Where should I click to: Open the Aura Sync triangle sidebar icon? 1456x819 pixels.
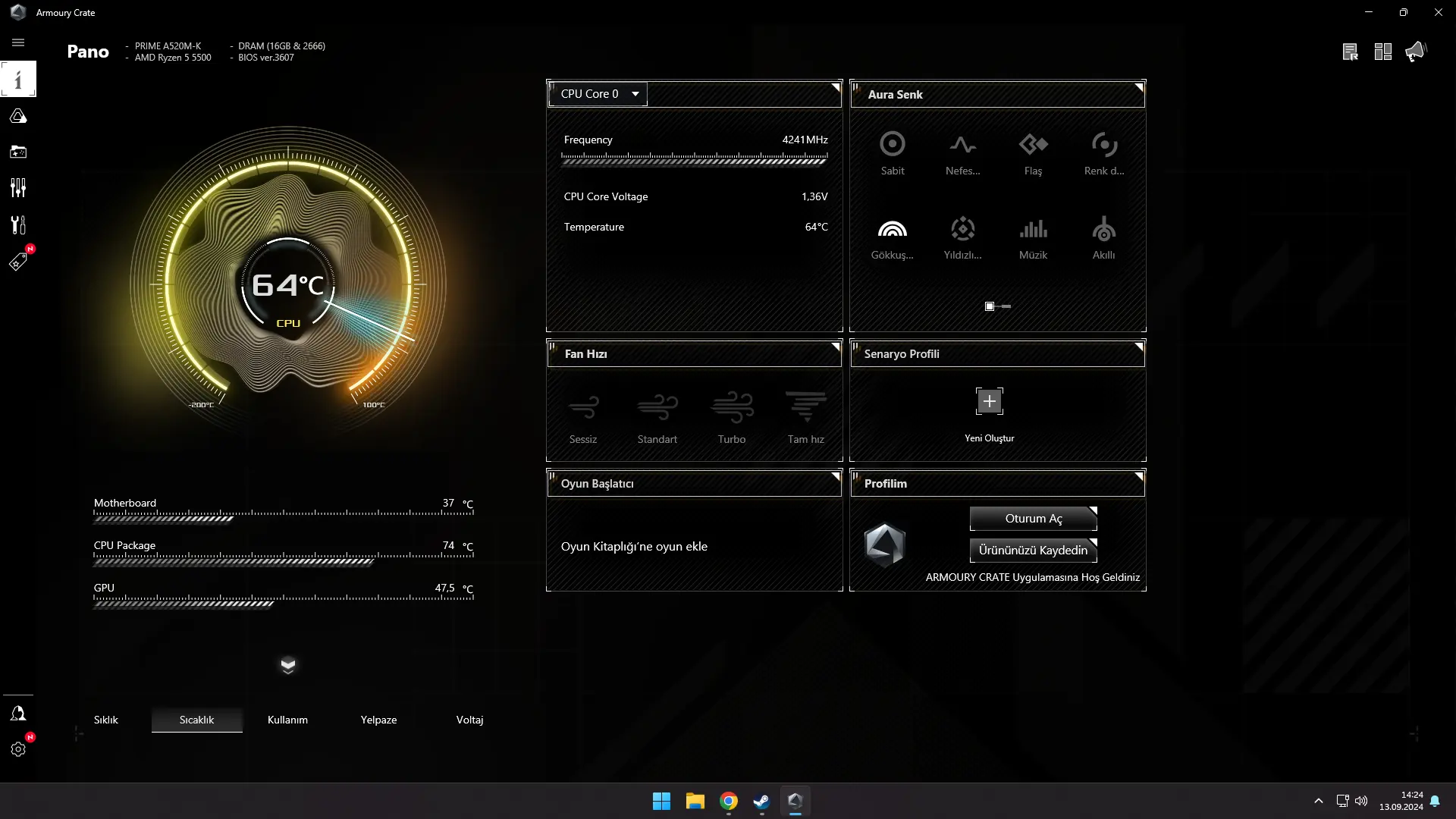tap(18, 116)
